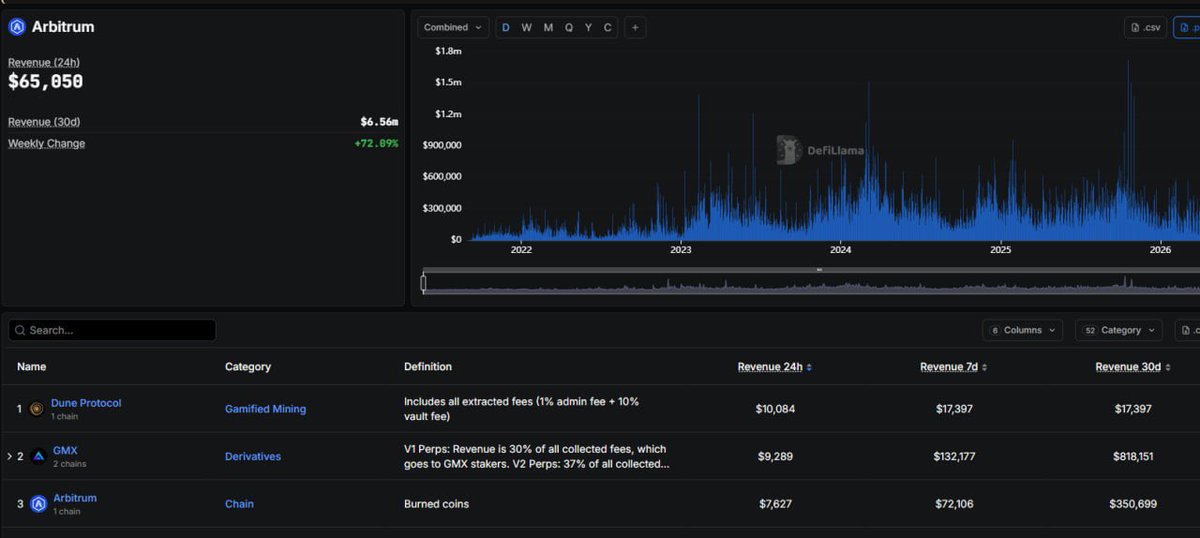Image resolution: width=1200 pixels, height=538 pixels.
Task: Open the Chain category link
Action: [x=239, y=504]
